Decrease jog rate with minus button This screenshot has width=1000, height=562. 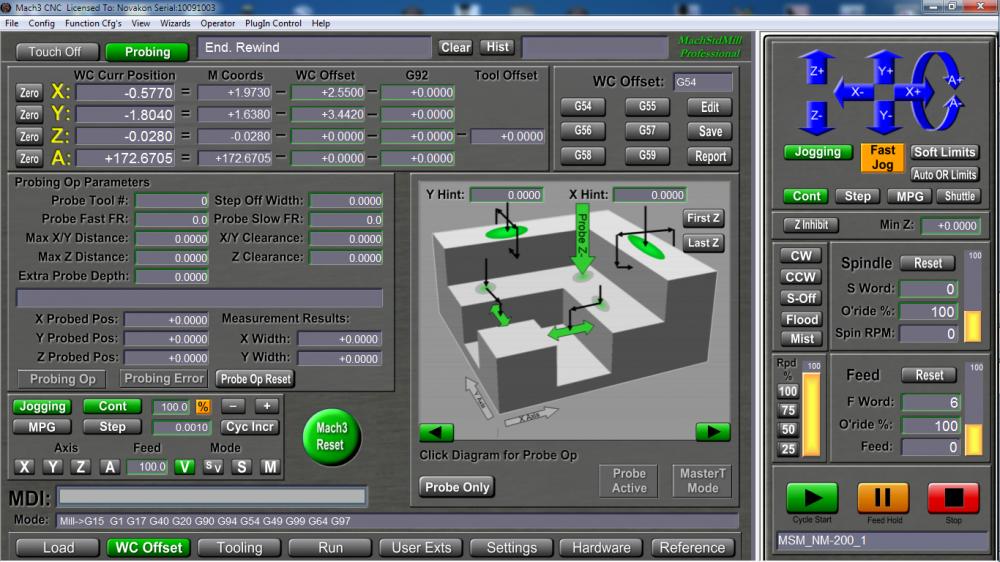coord(233,406)
